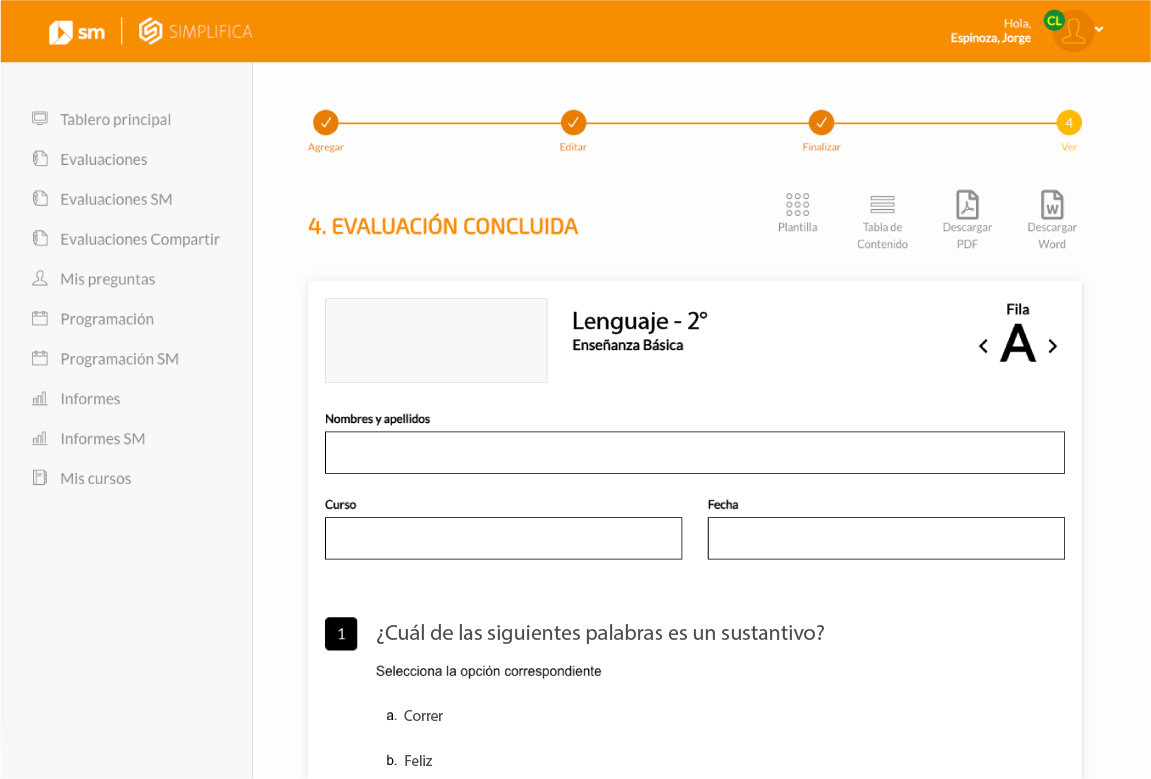The image size is (1151, 779).
Task: Click the question text about sustantivo
Action: pos(600,633)
